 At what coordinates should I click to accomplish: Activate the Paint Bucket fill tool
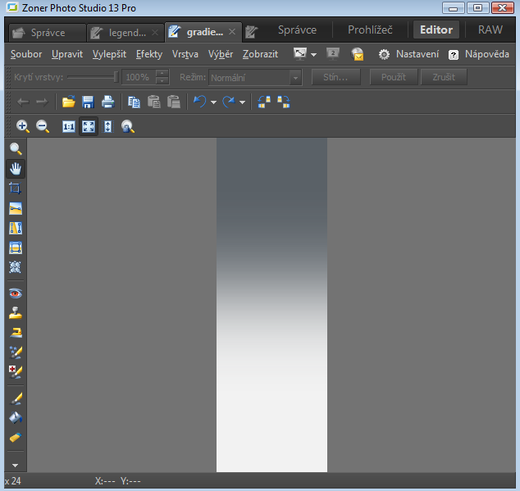tap(15, 418)
